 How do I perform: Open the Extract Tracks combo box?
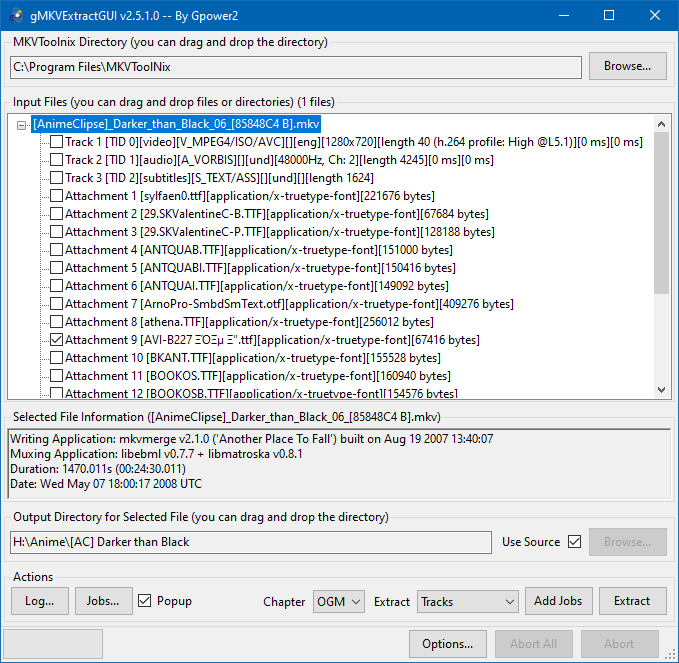468,602
